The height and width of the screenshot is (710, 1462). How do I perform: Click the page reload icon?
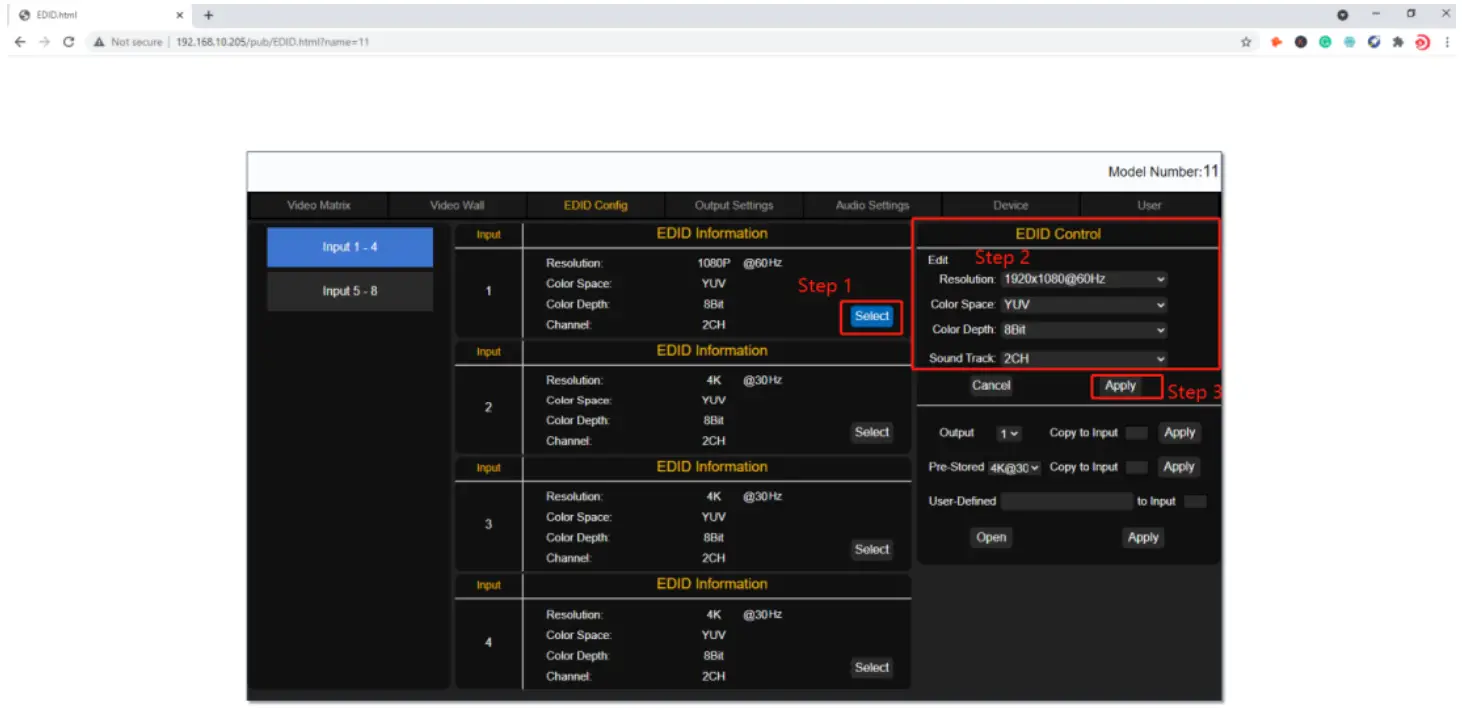coord(69,42)
